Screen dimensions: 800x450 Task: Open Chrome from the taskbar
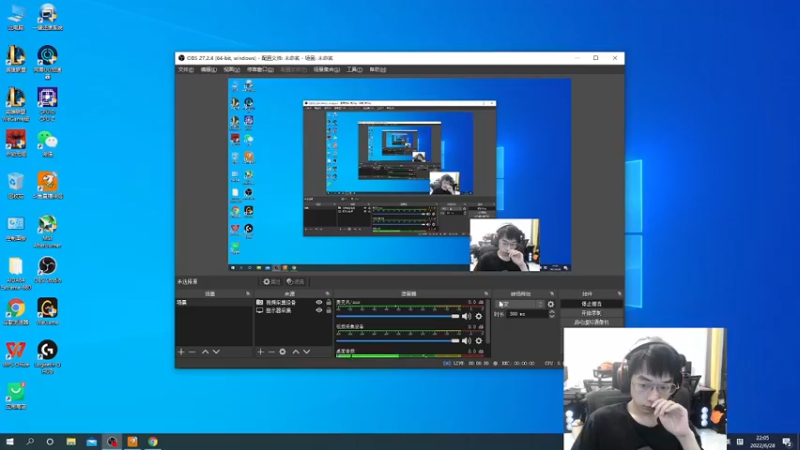pos(153,442)
